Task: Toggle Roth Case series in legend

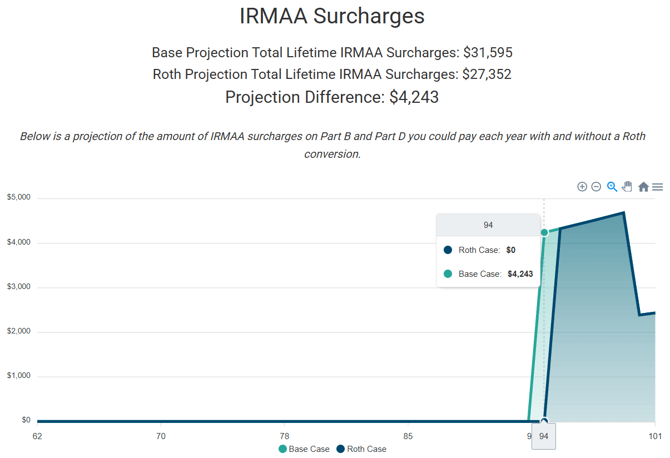Action: click(366, 449)
